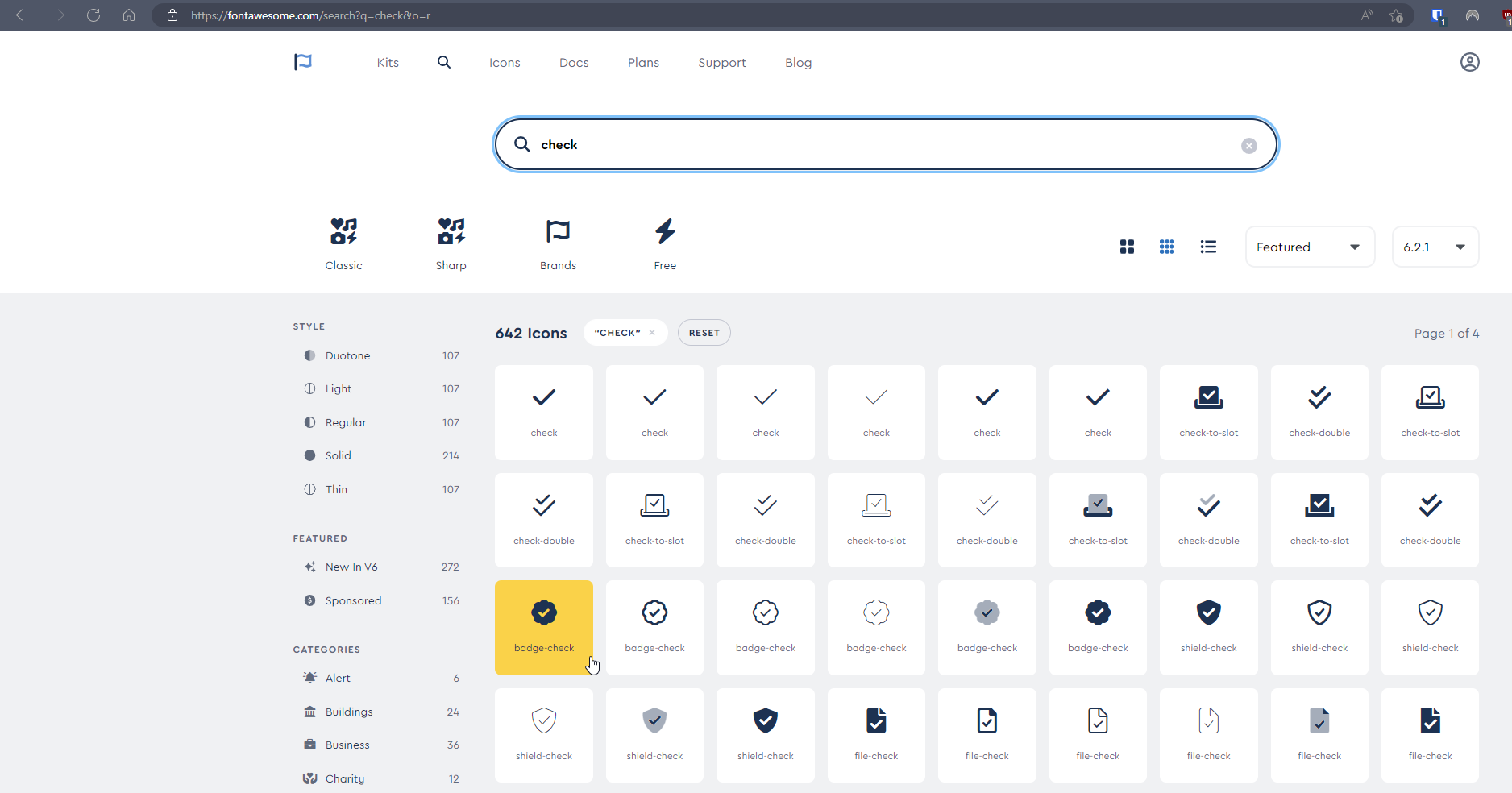Toggle the Duotone style filter
This screenshot has height=793, width=1512.
click(x=347, y=355)
